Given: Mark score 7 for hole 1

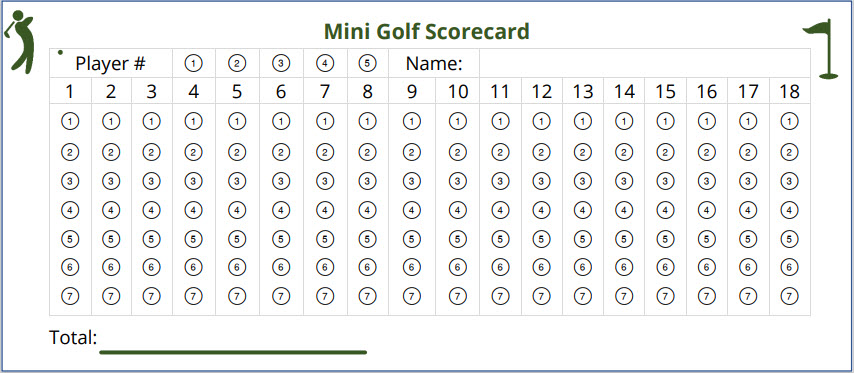Looking at the screenshot, I should coord(70,296).
